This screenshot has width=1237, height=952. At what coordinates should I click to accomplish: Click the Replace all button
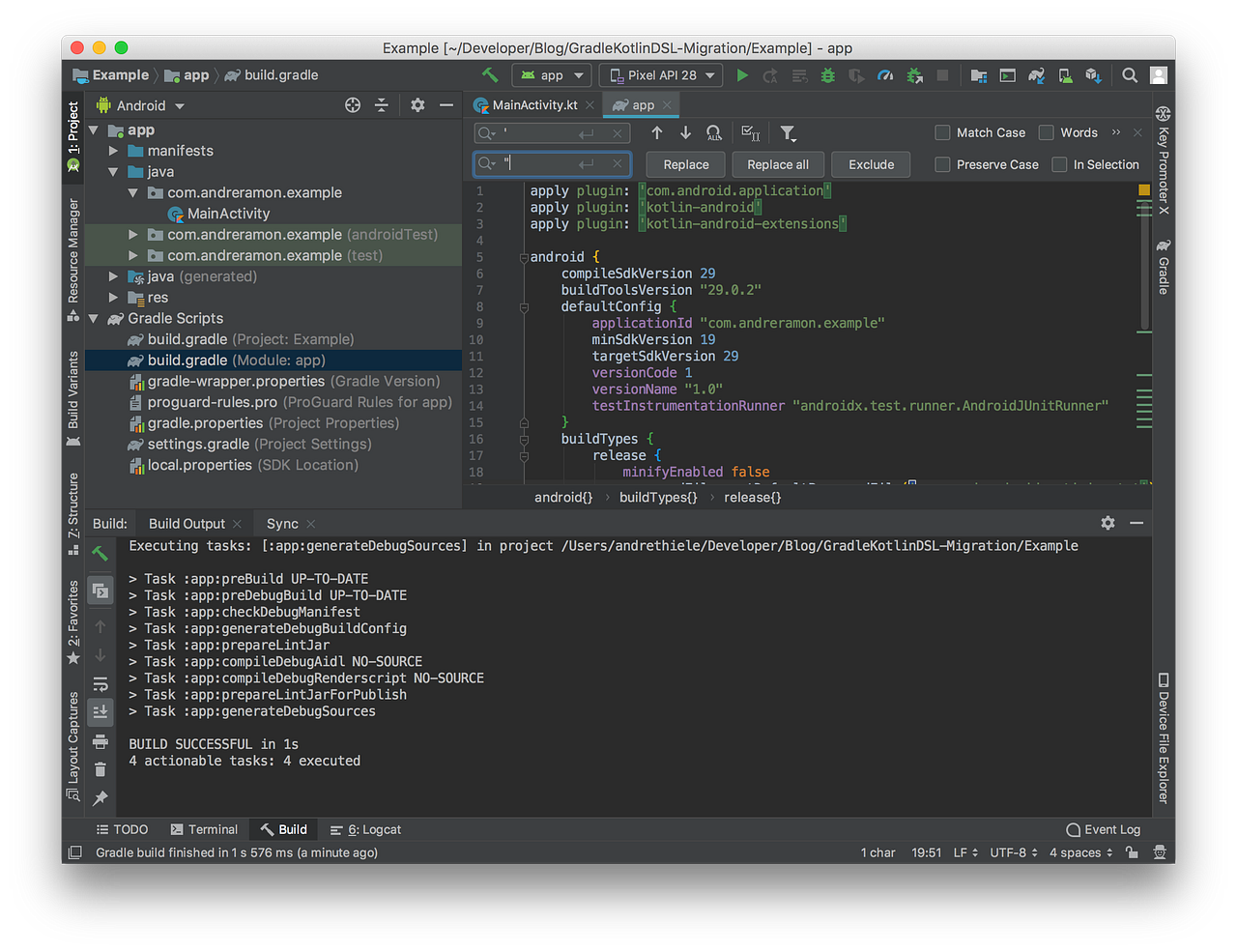tap(778, 164)
